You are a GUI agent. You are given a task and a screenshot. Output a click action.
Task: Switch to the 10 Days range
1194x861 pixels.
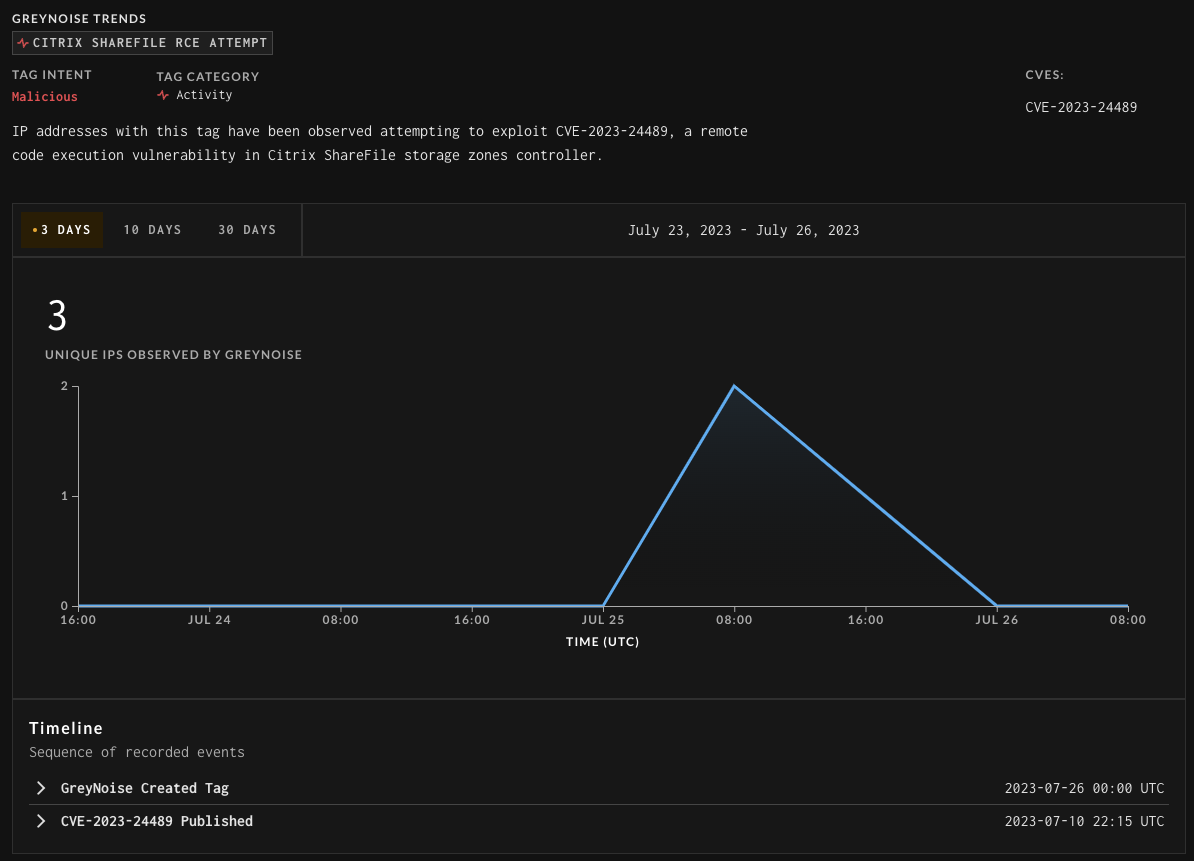152,230
